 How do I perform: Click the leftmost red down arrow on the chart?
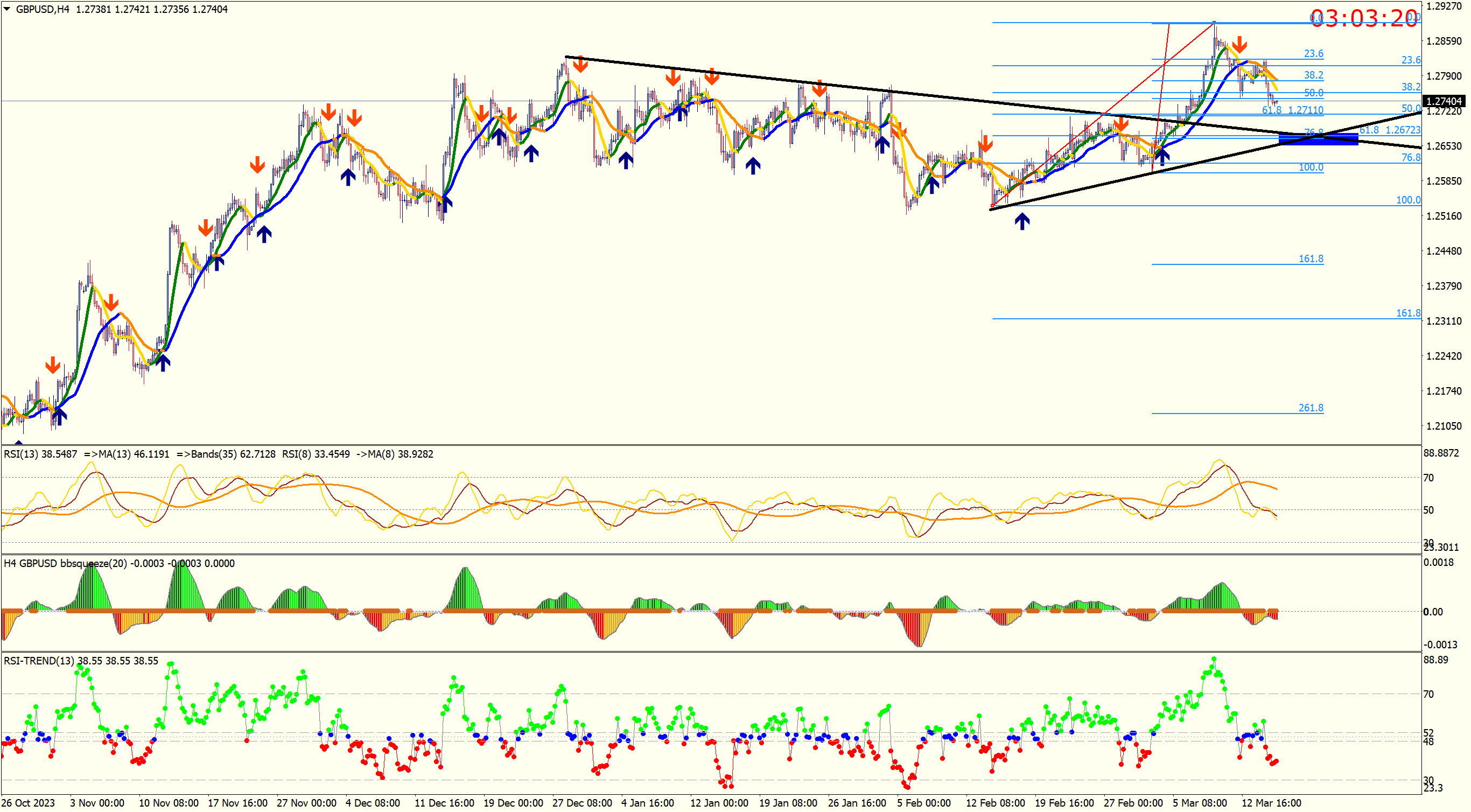coord(53,365)
